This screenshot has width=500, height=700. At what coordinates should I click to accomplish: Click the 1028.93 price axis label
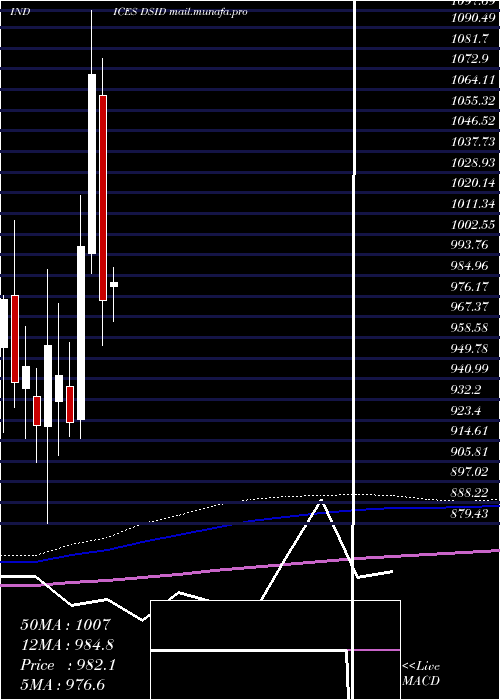click(x=473, y=162)
